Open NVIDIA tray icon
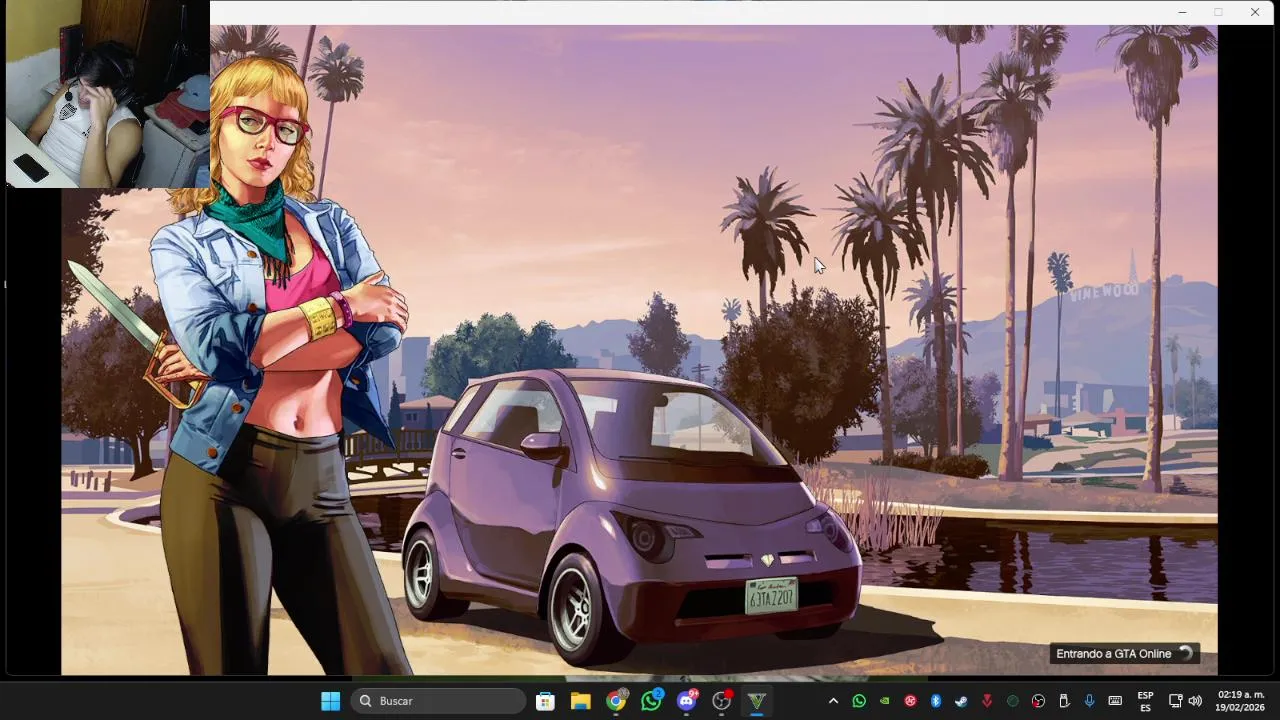1280x720 pixels. tap(884, 701)
